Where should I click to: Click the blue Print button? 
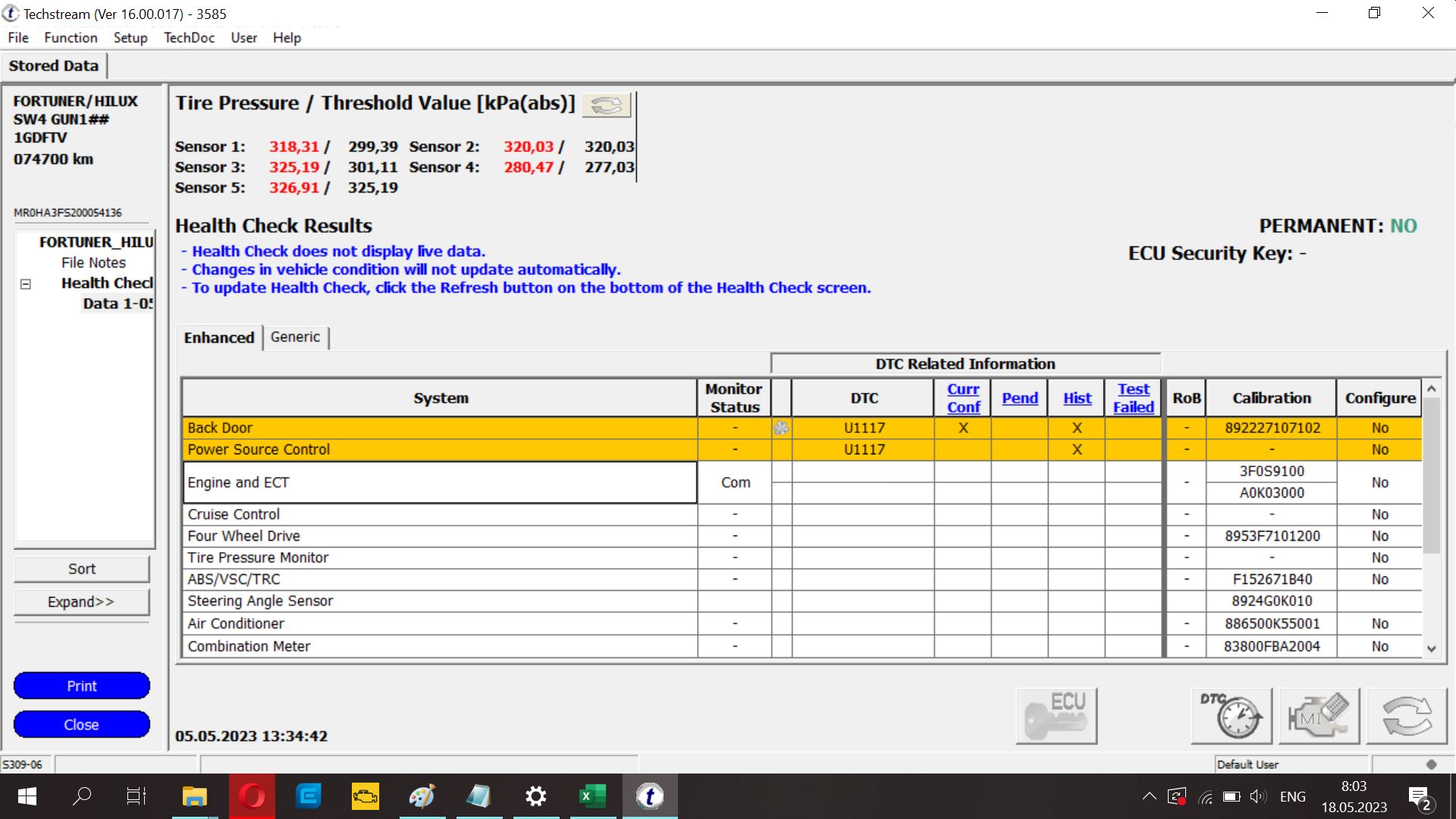pyautogui.click(x=81, y=686)
